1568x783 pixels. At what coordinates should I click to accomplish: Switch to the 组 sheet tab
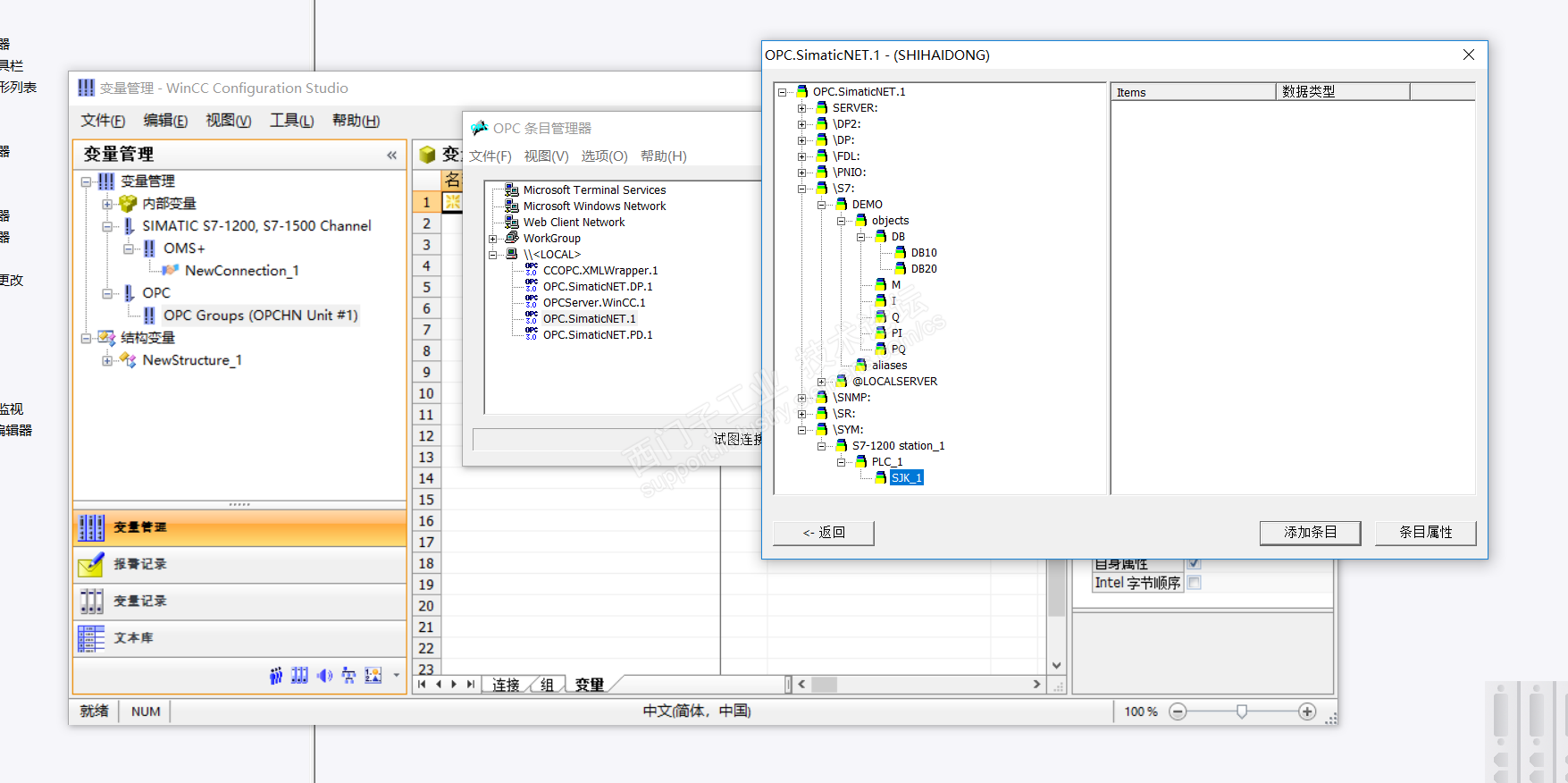click(547, 685)
